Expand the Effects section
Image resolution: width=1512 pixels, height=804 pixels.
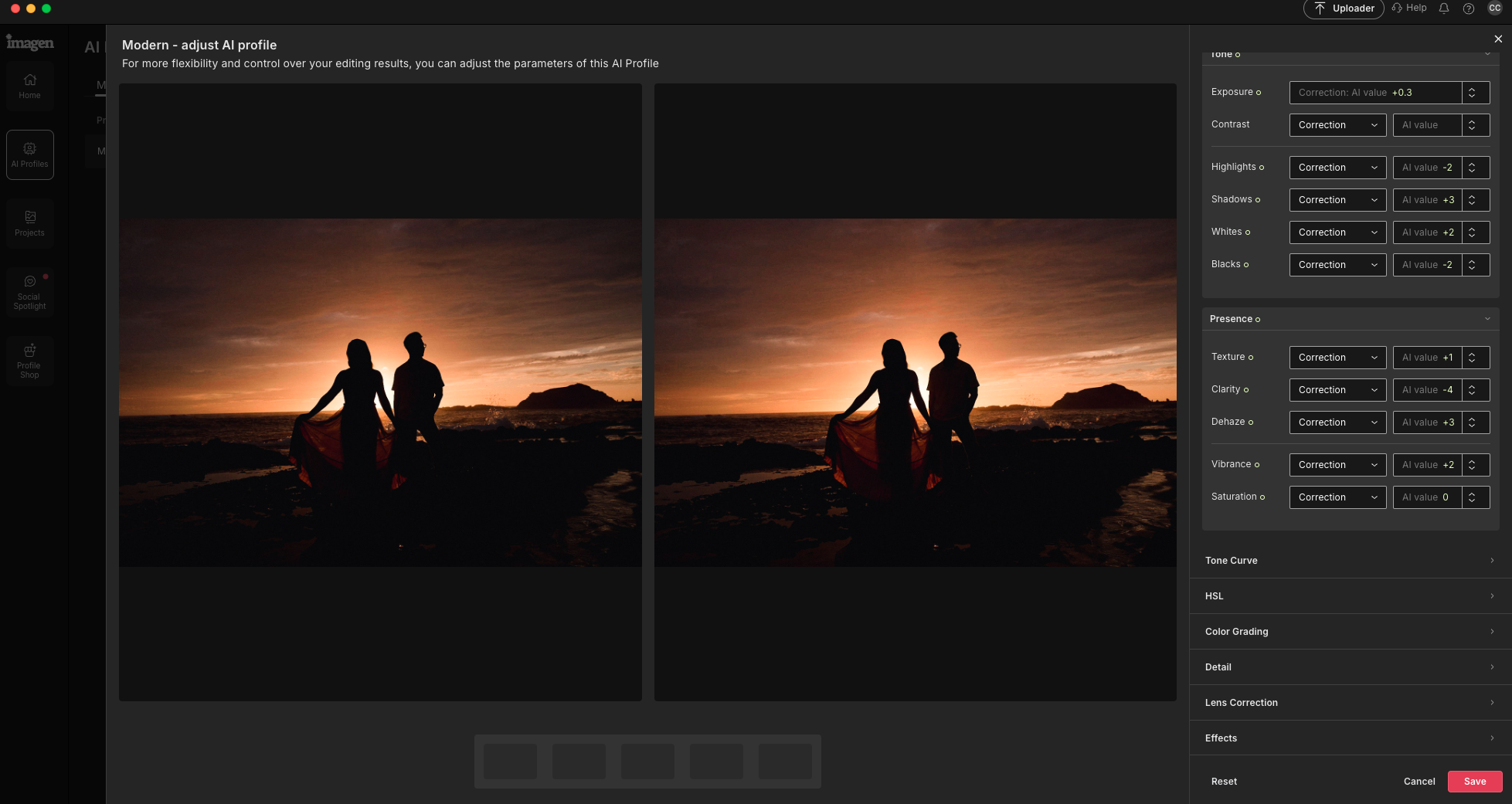click(1350, 738)
